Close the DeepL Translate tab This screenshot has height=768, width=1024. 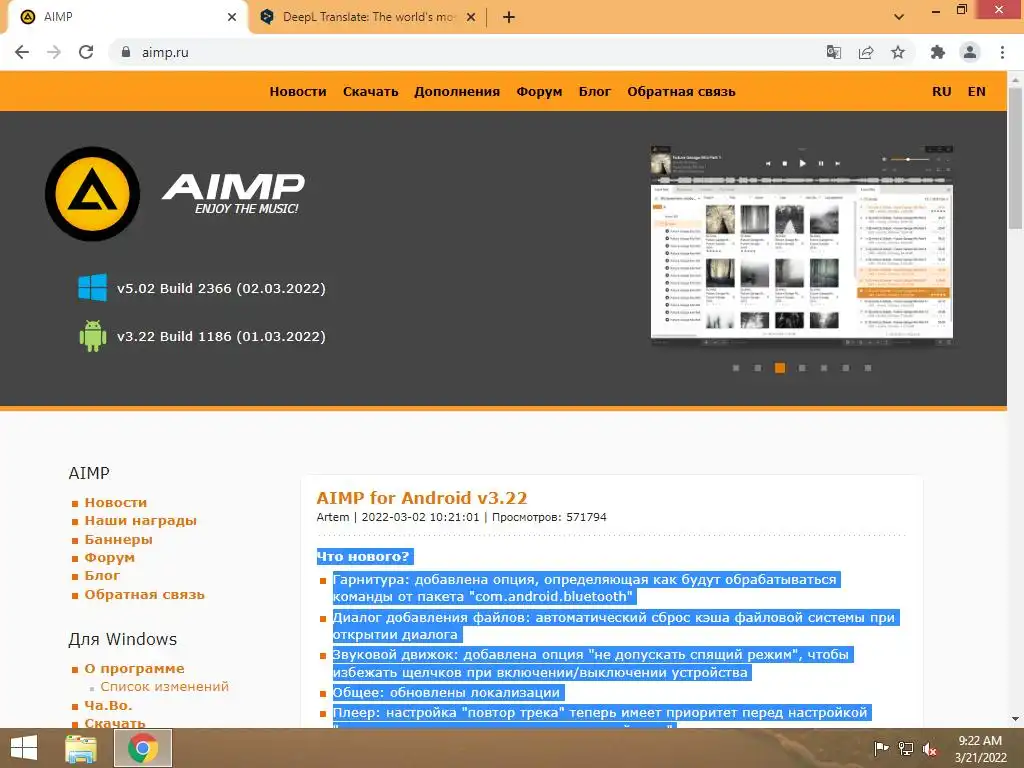click(x=471, y=17)
